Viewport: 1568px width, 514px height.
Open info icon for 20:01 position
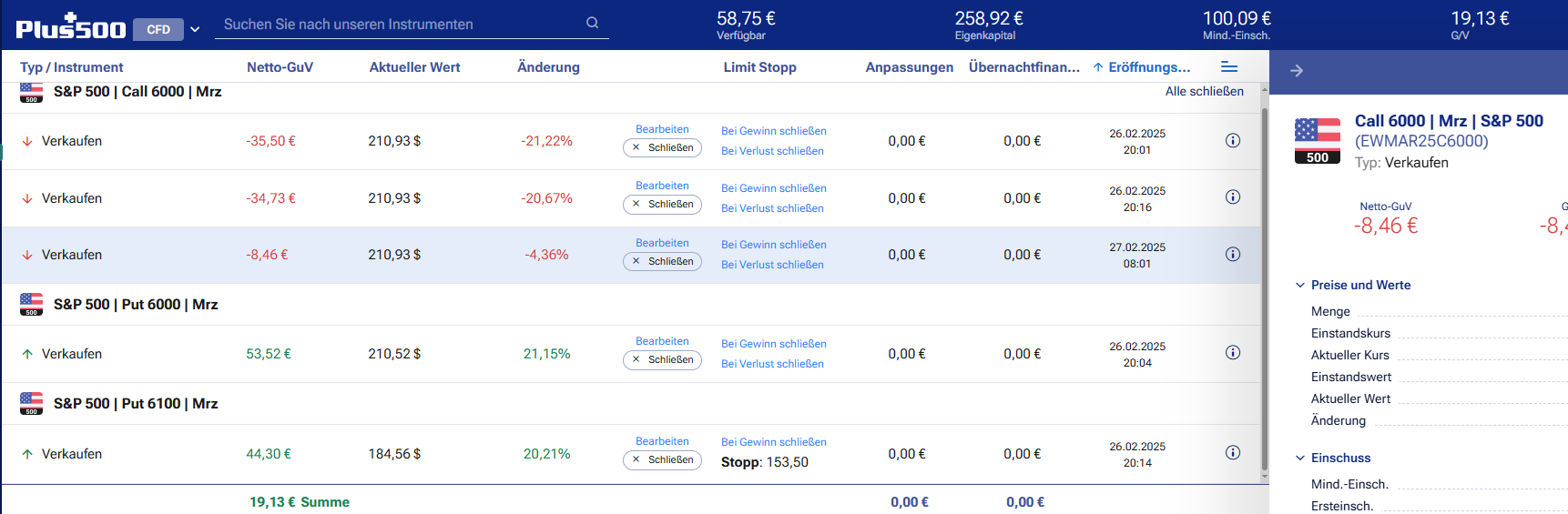[1232, 141]
